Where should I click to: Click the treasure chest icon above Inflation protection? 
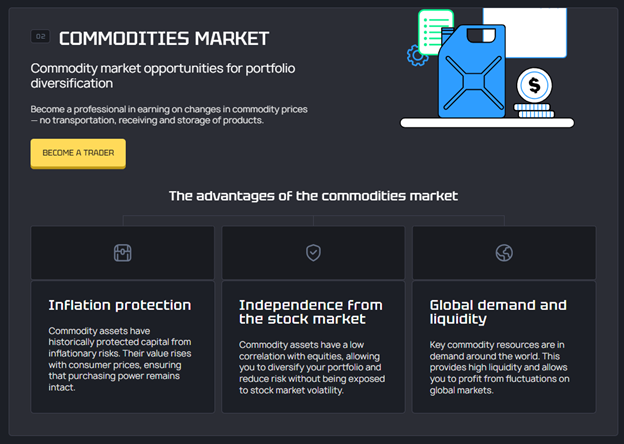(123, 253)
